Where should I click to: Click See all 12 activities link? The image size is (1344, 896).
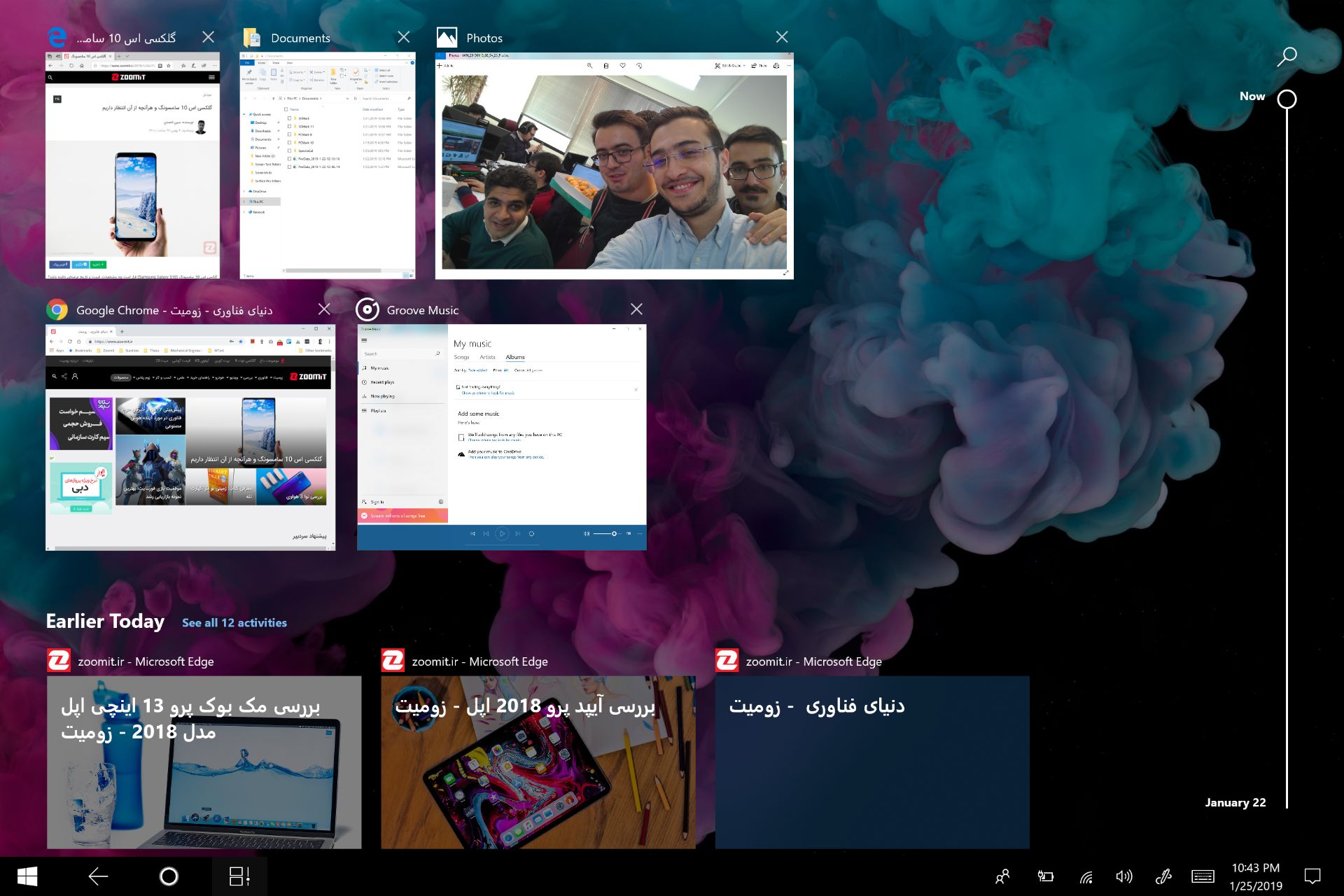[234, 623]
